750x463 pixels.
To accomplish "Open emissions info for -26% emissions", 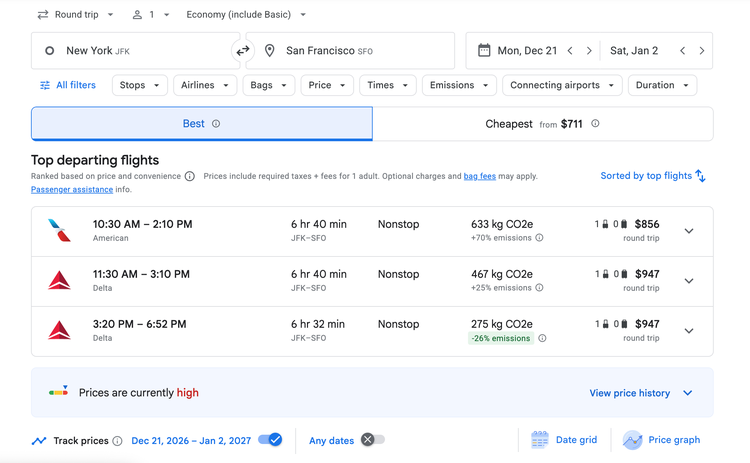I will click(x=542, y=338).
